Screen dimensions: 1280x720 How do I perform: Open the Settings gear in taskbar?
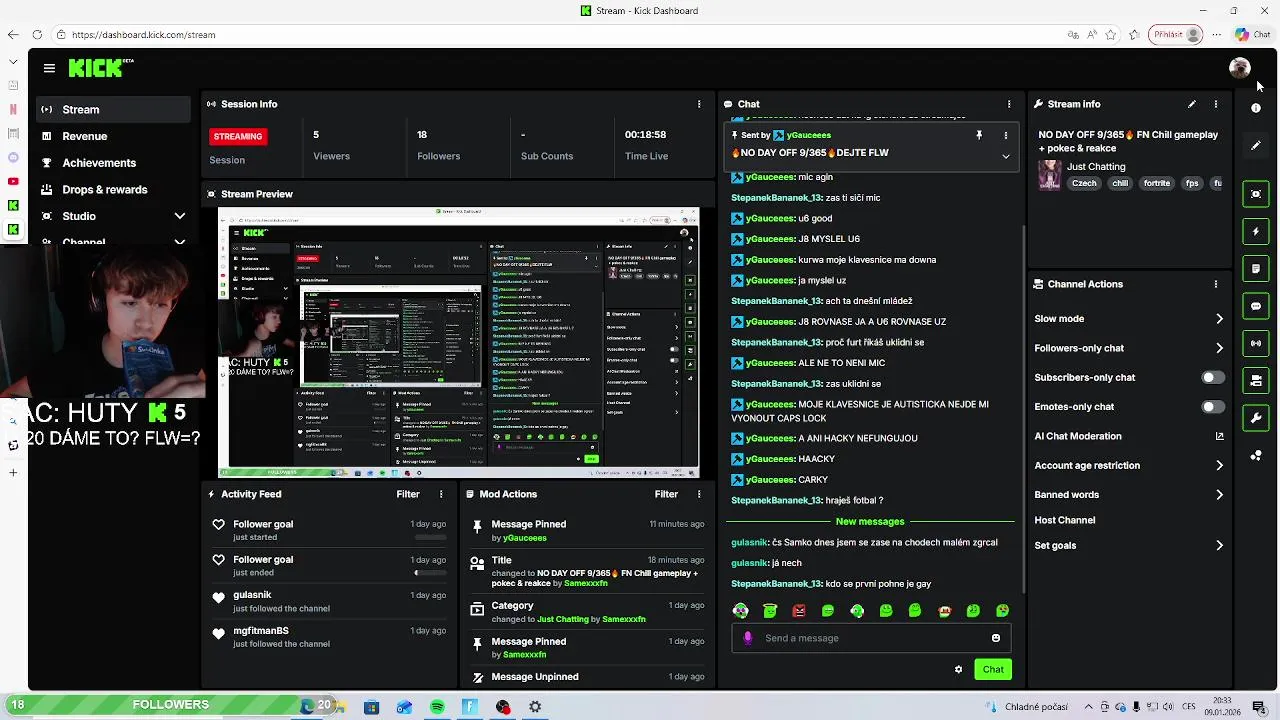pyautogui.click(x=535, y=707)
